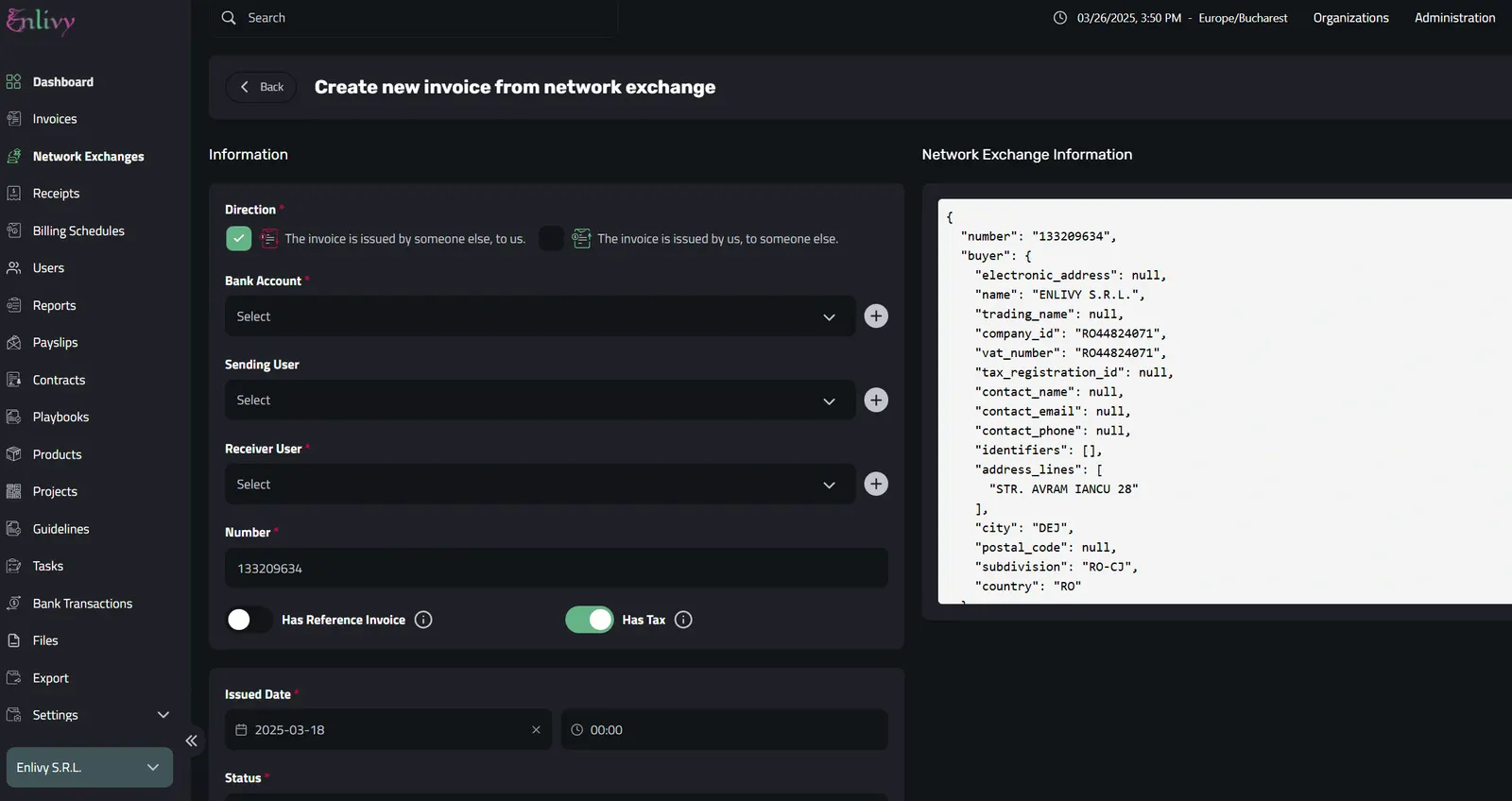Add a new receiver user with plus button

pyautogui.click(x=876, y=485)
